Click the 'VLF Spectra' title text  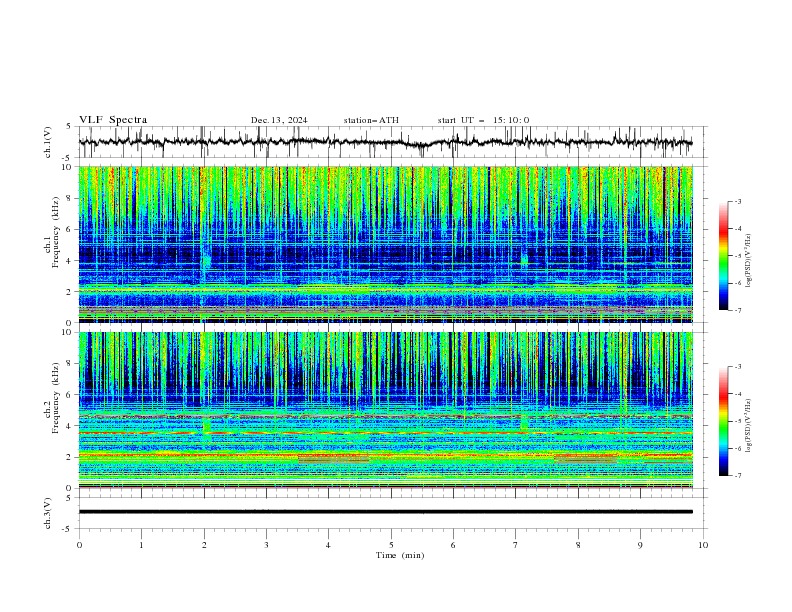click(113, 120)
